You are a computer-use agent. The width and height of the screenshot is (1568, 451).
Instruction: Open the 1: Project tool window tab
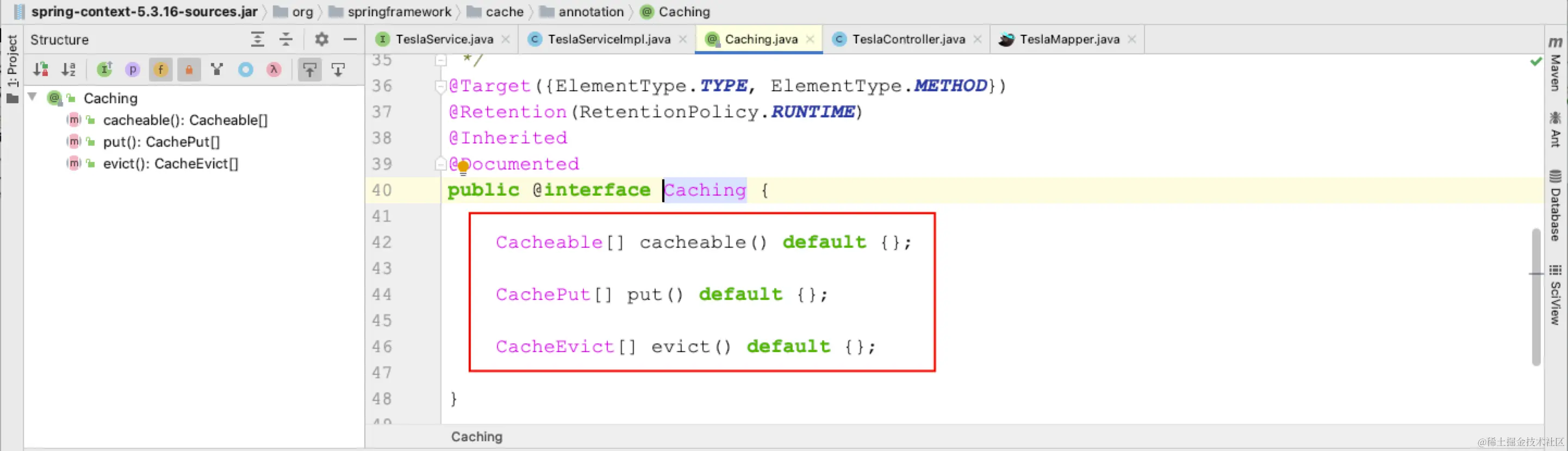tap(12, 69)
